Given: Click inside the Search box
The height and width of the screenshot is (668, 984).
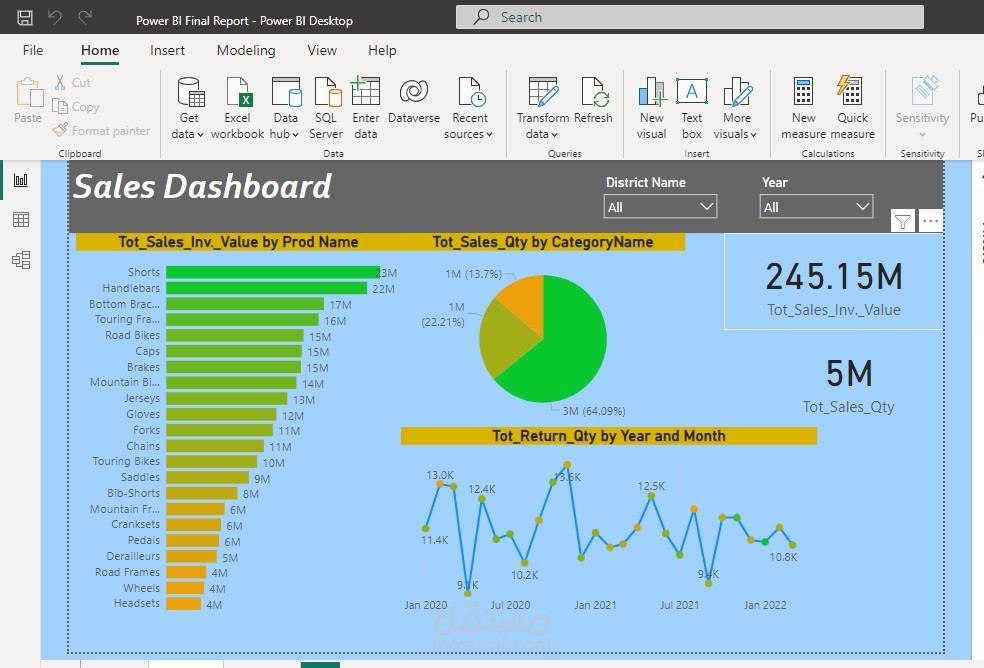Looking at the screenshot, I should tap(690, 17).
